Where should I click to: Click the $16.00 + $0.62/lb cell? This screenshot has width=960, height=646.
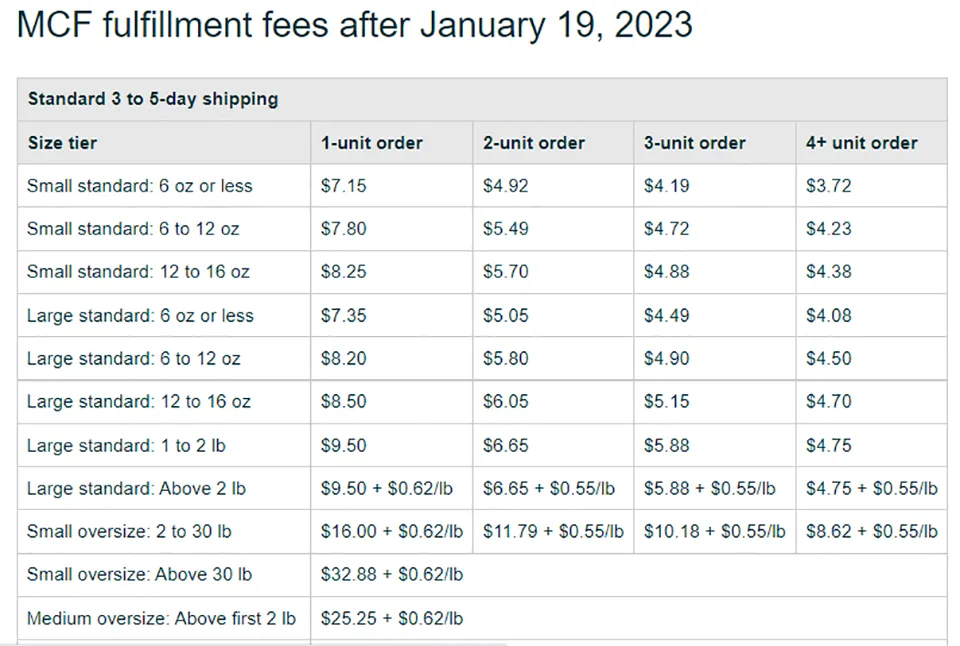[x=392, y=531]
